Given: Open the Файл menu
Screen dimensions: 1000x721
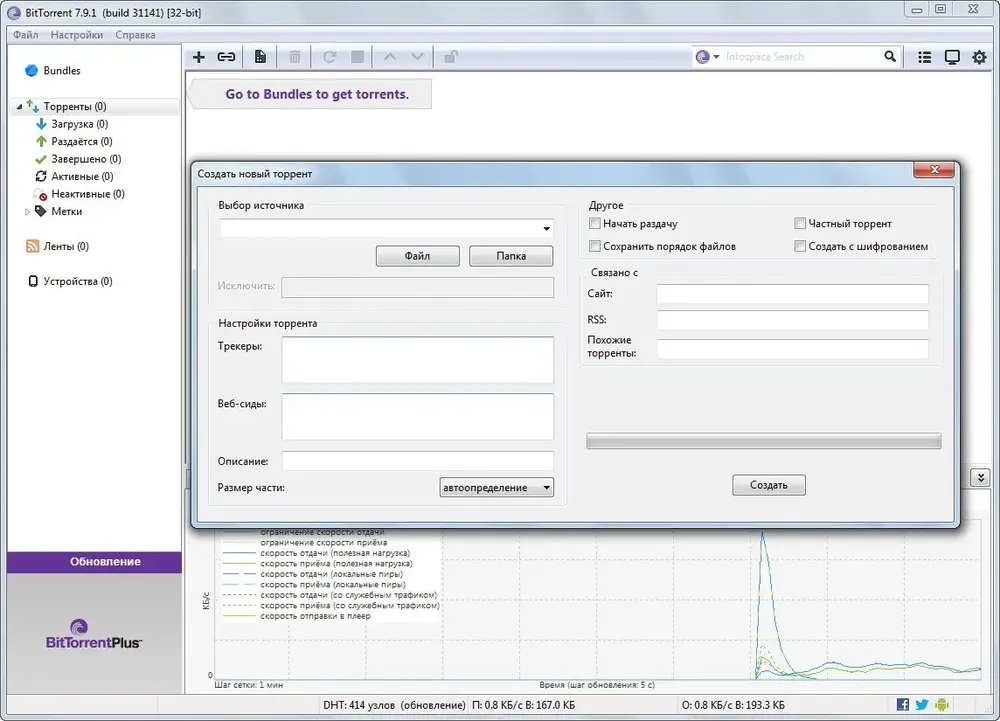Looking at the screenshot, I should (x=26, y=34).
